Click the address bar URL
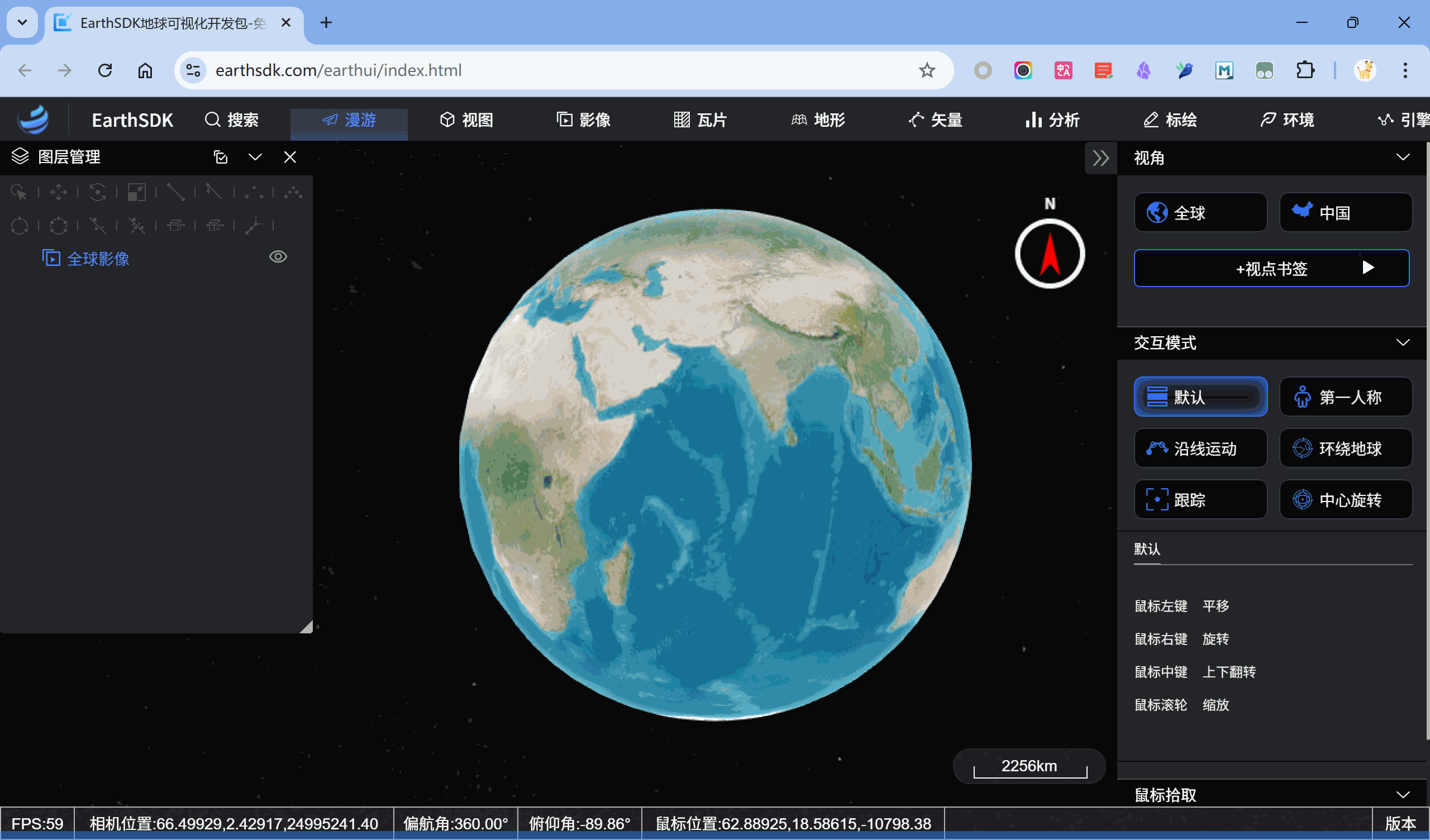This screenshot has width=1430, height=840. point(338,70)
